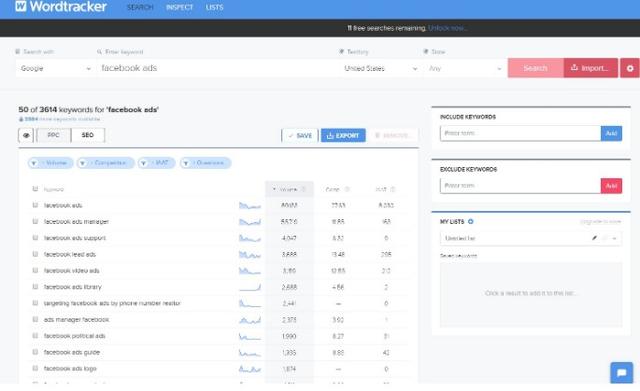Tick the checkbox next to facebook lead ads
Screen dimensions: 640x391
coord(35,254)
